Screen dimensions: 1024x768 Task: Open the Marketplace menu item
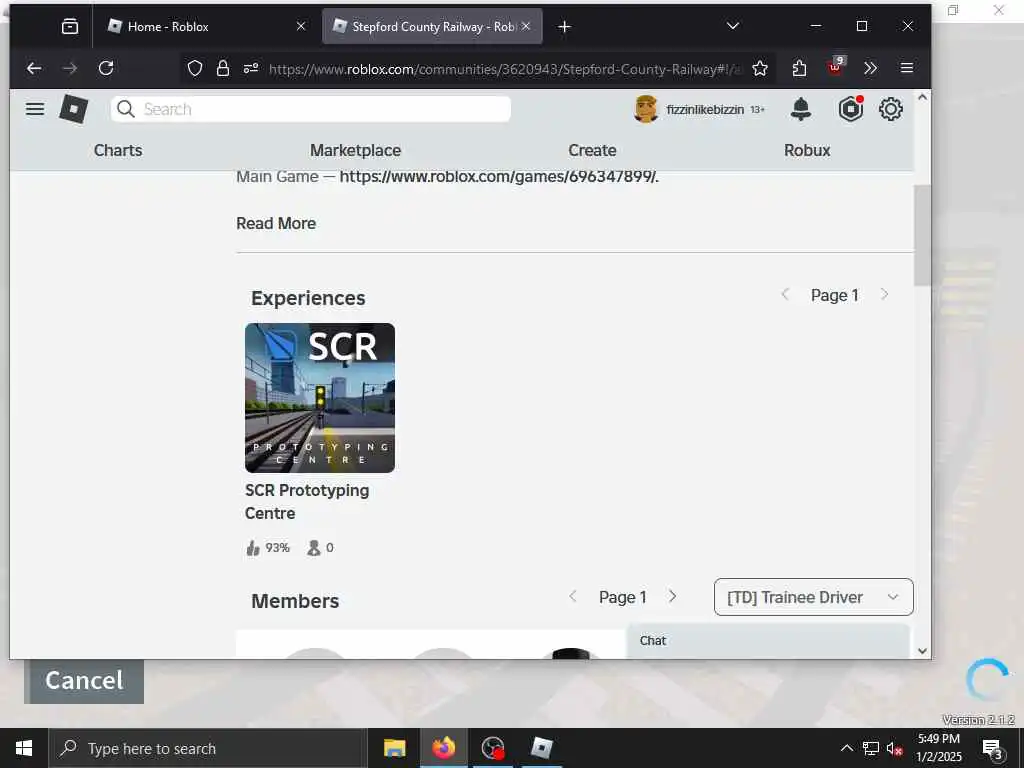point(355,150)
